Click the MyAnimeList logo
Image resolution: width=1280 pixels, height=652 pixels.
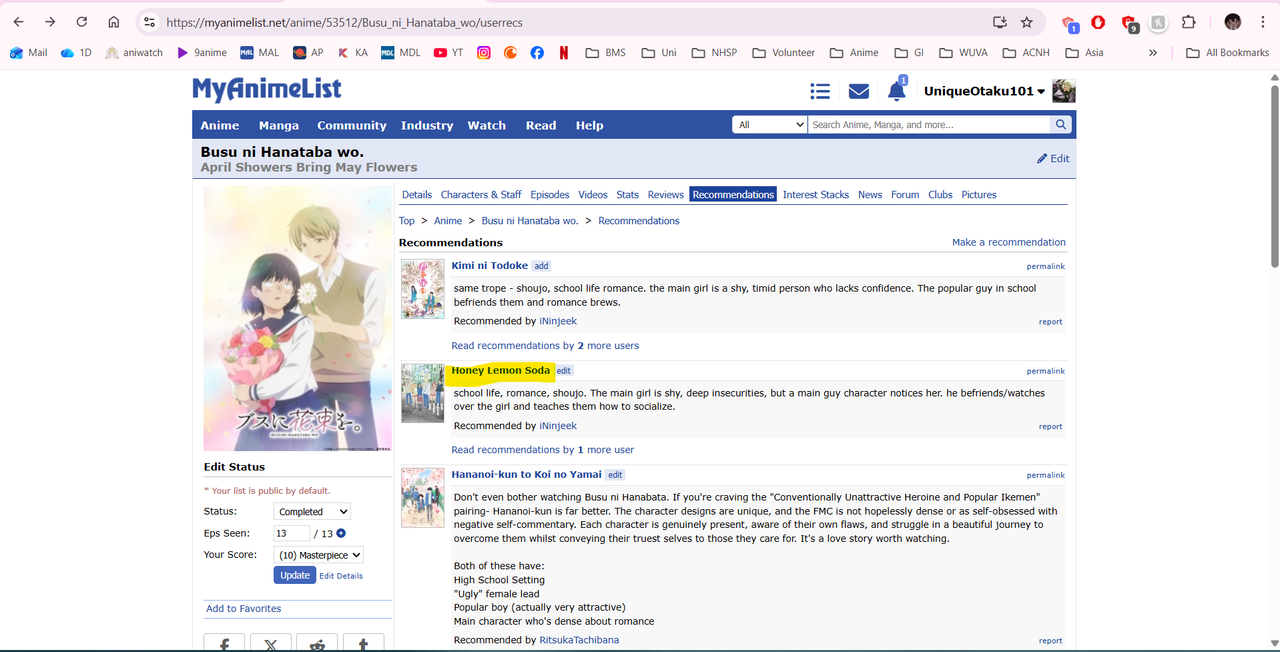[x=267, y=90]
